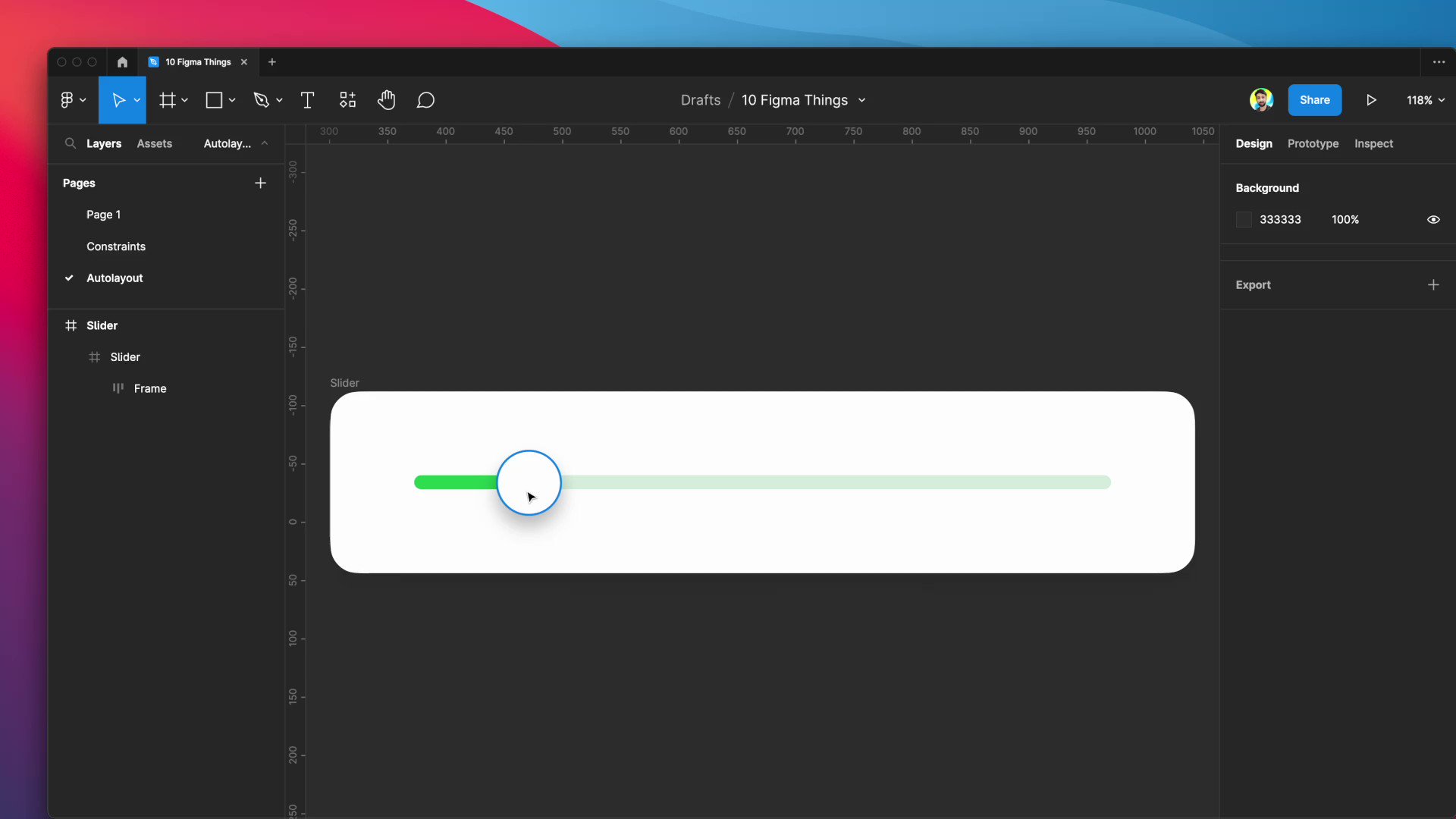Screen dimensions: 1456x819
Task: Select the Comment tool
Action: click(x=425, y=100)
